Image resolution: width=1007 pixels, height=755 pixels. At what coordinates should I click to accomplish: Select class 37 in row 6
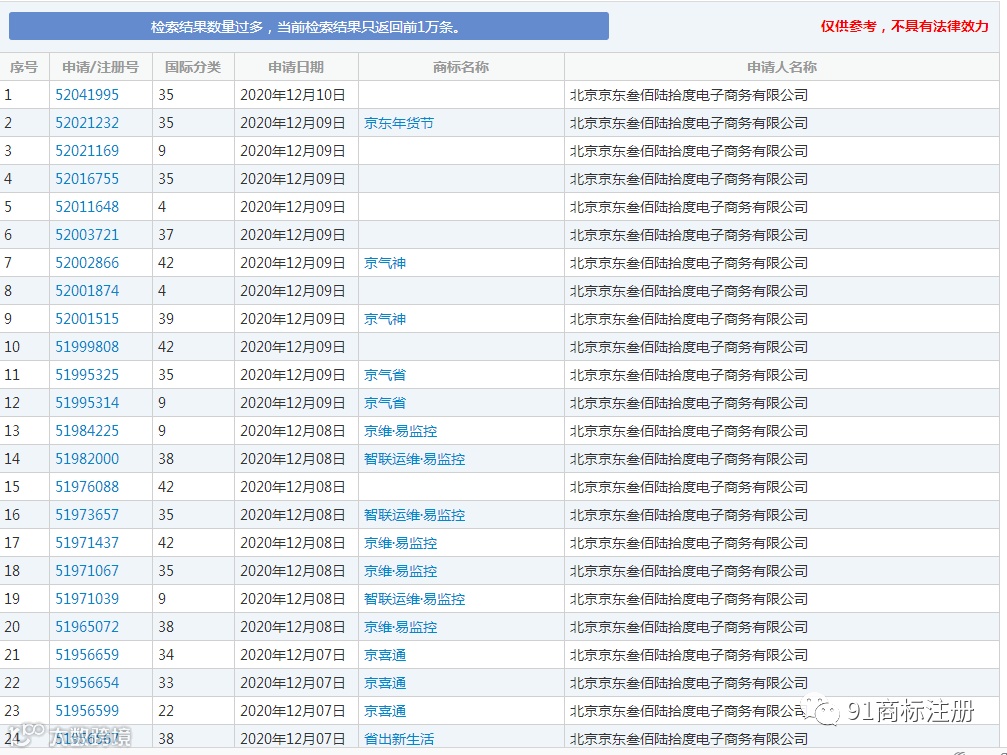(166, 235)
